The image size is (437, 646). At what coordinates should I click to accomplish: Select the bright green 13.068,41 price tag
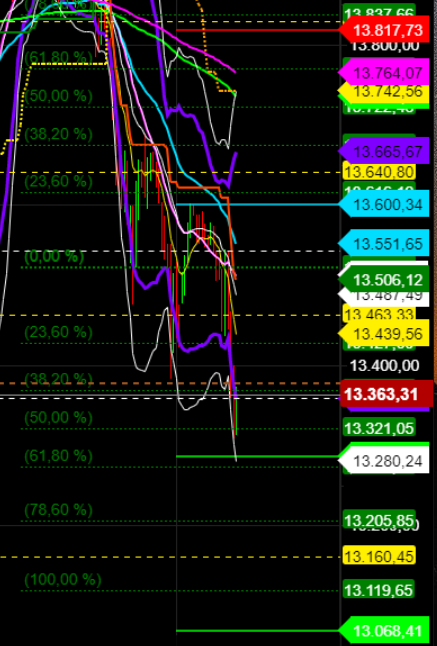click(x=385, y=630)
